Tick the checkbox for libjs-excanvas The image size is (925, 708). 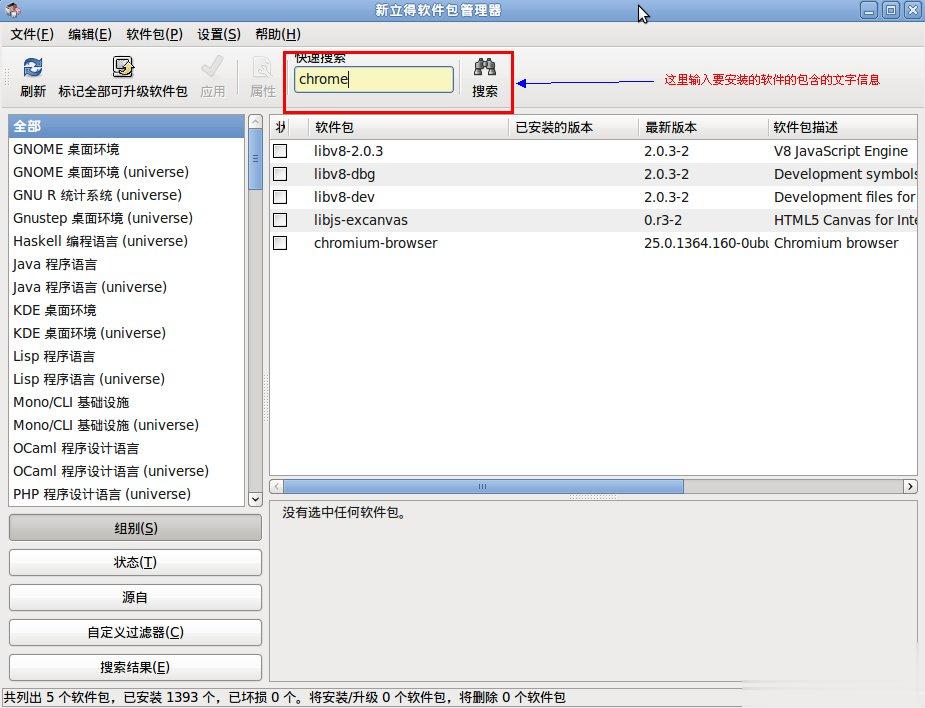click(x=280, y=220)
